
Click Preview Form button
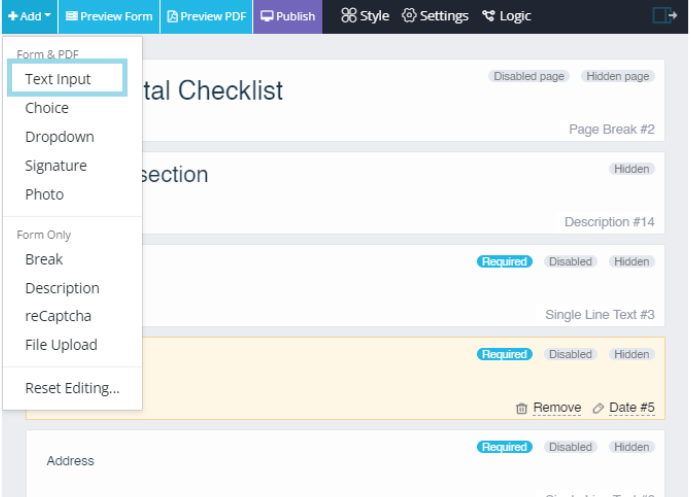click(x=108, y=16)
